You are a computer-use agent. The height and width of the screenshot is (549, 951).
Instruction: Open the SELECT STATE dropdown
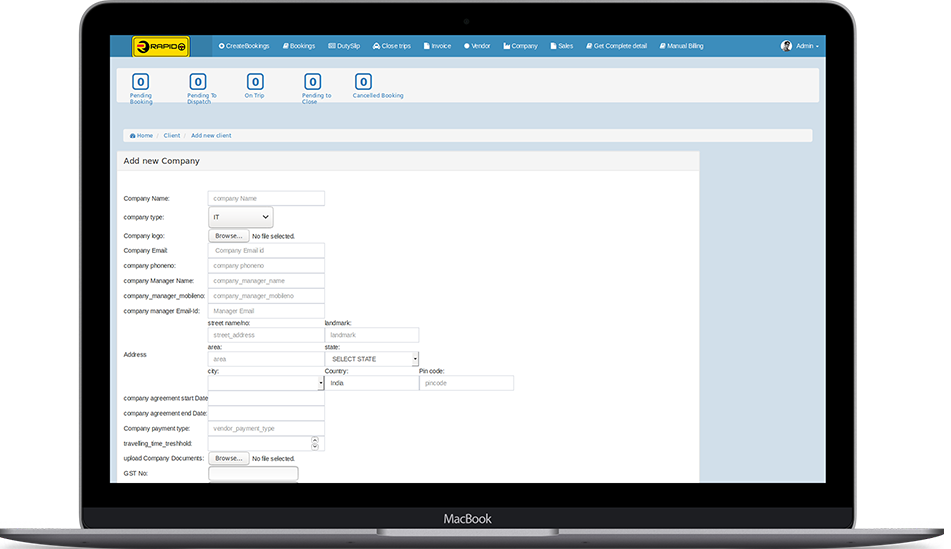point(371,359)
